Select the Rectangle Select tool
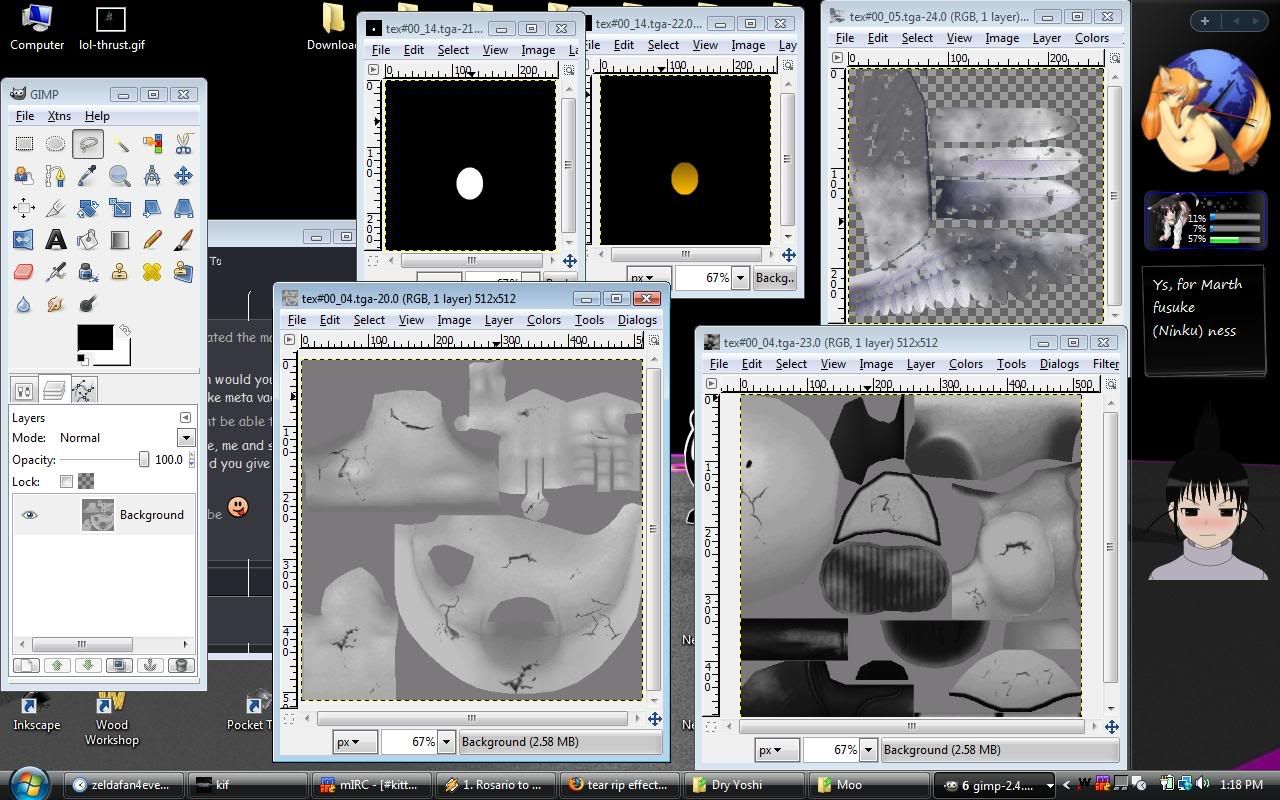 [x=23, y=145]
